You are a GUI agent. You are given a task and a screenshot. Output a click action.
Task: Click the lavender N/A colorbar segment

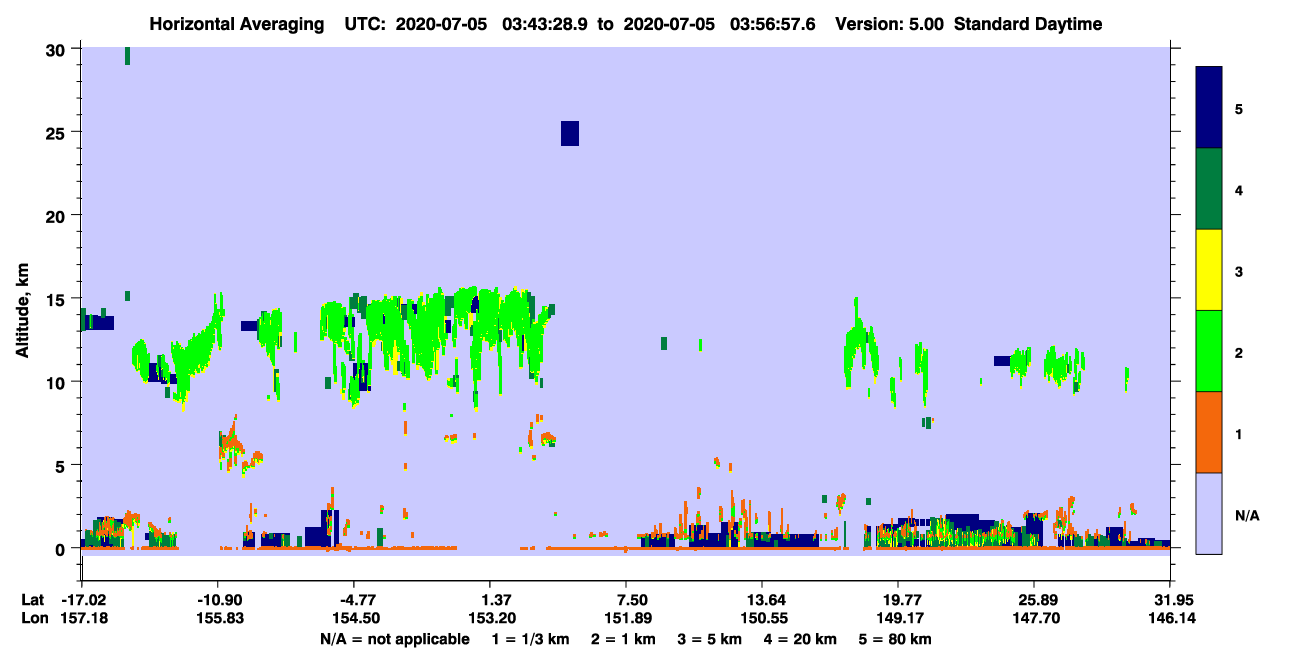click(x=1209, y=513)
